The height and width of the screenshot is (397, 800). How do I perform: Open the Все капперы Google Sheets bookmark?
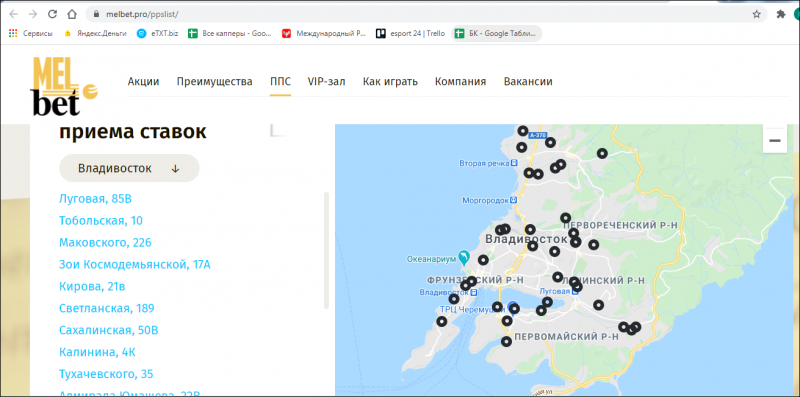(x=230, y=34)
